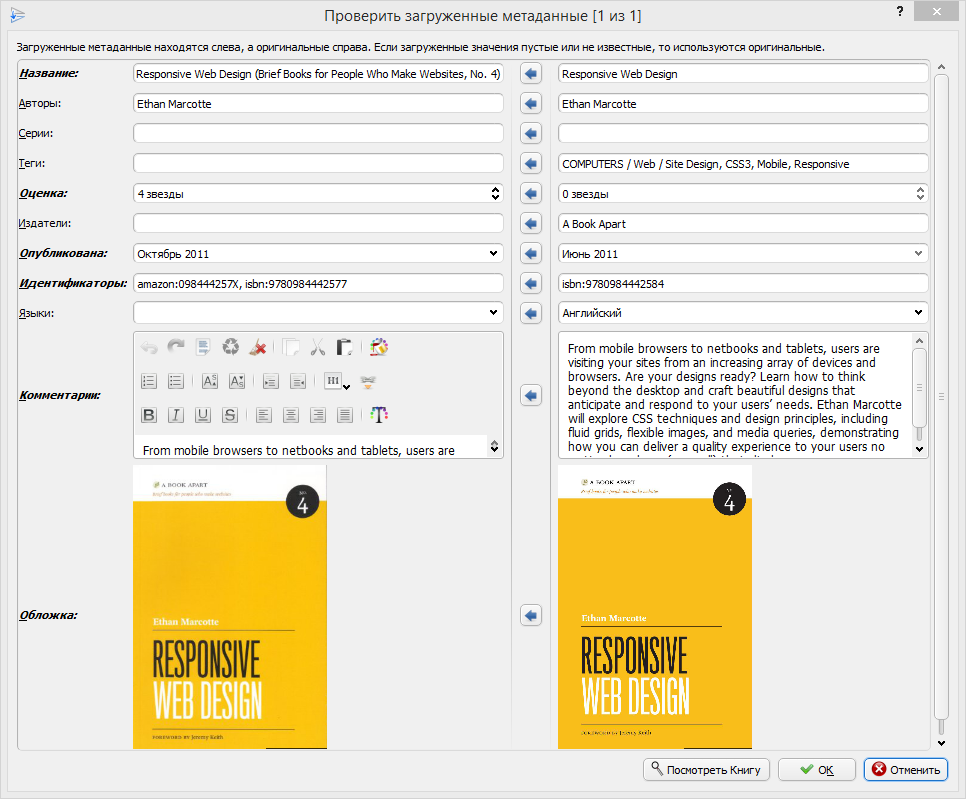Toggle strikethrough formatting in comments editor
This screenshot has height=799, width=966.
point(230,415)
